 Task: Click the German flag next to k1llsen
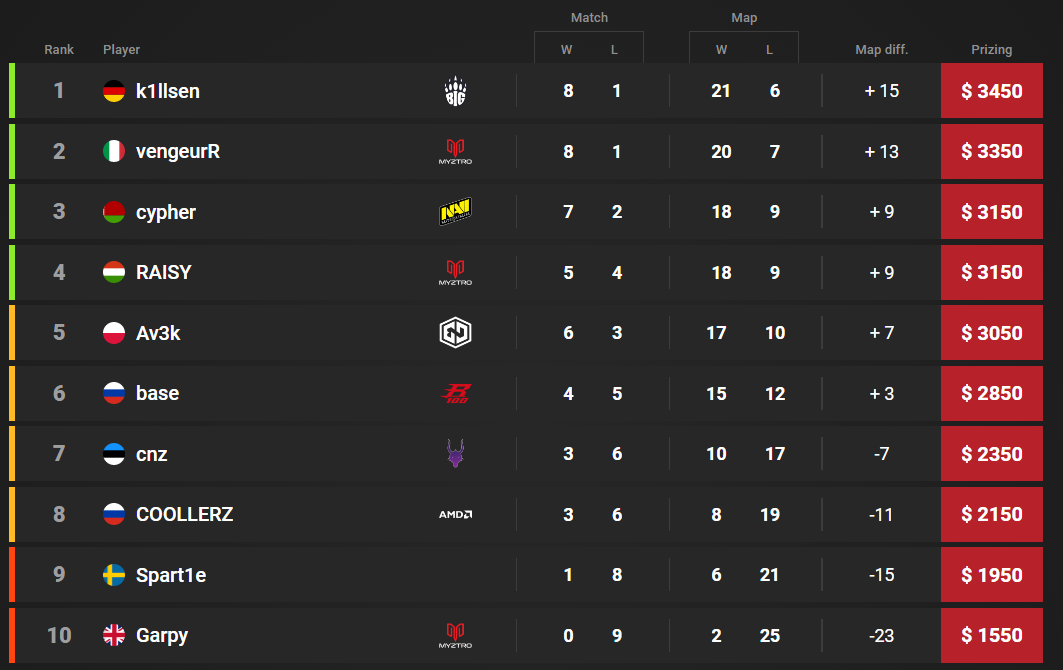pos(114,91)
